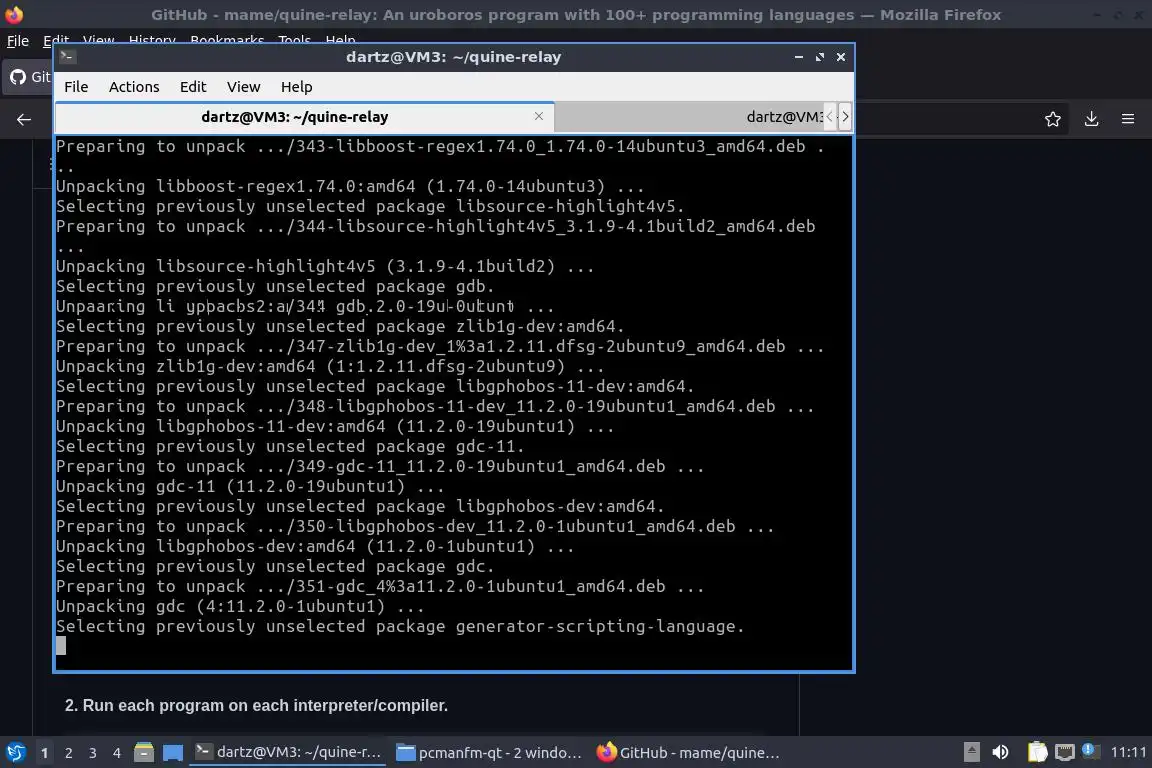The height and width of the screenshot is (768, 1152).
Task: Click the terminal window title 'dartz@VM3: ~/quine-relay'
Action: 453,57
